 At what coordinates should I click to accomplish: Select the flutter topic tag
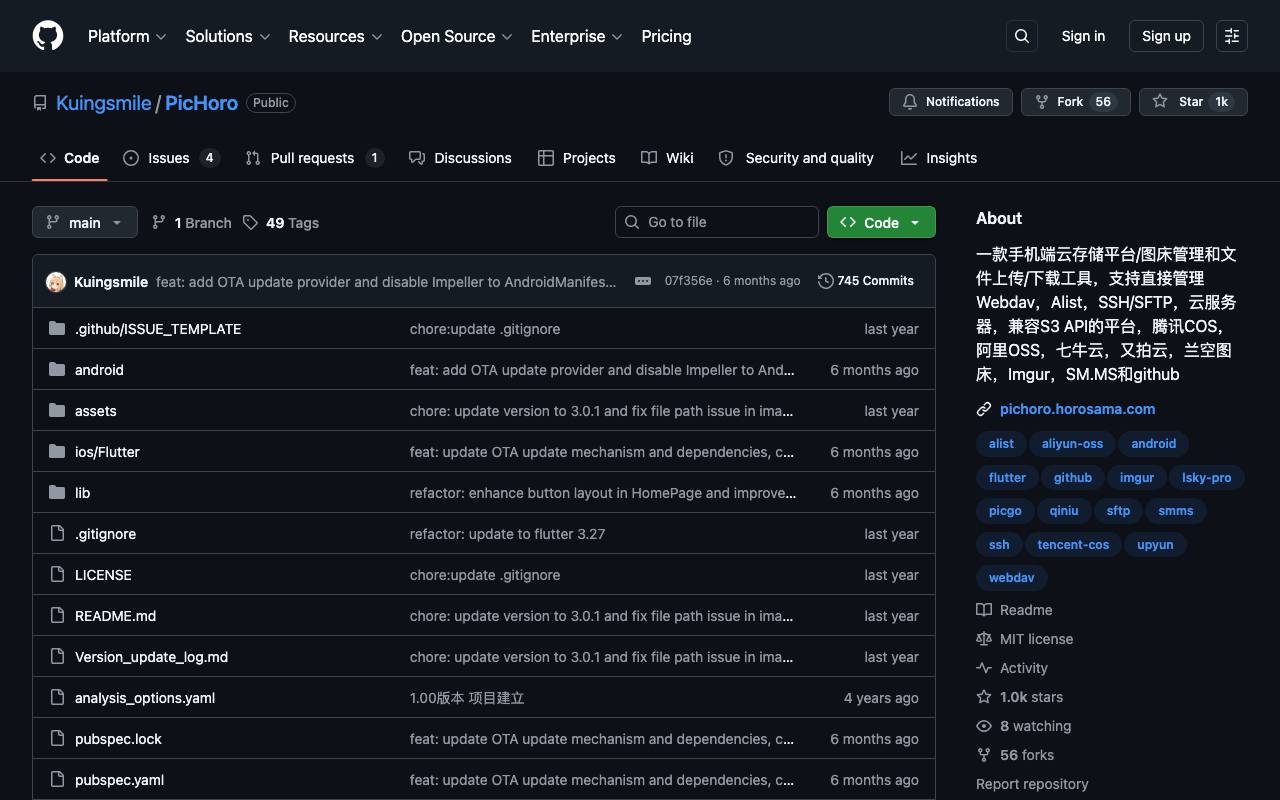coord(1007,478)
